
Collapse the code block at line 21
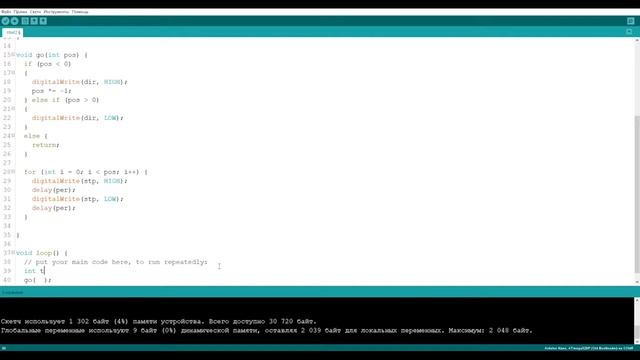(x=14, y=109)
